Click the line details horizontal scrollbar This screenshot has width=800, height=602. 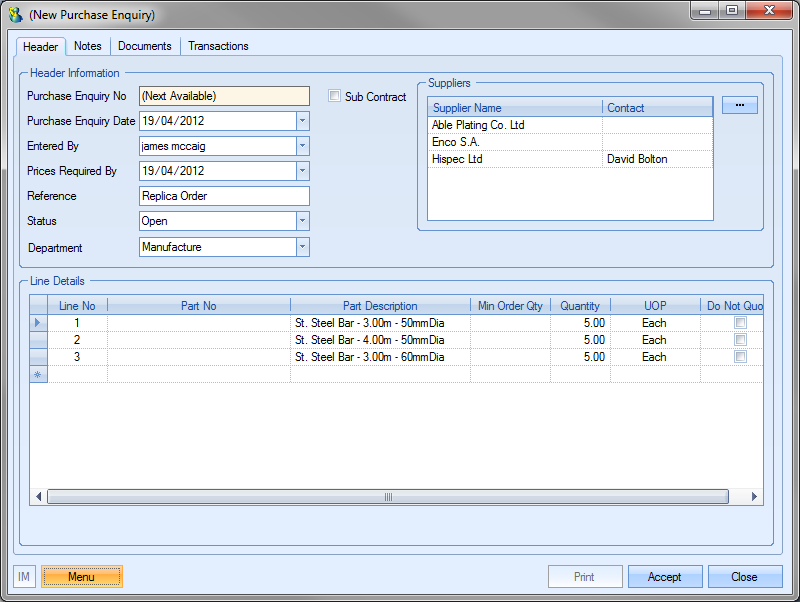click(x=388, y=497)
